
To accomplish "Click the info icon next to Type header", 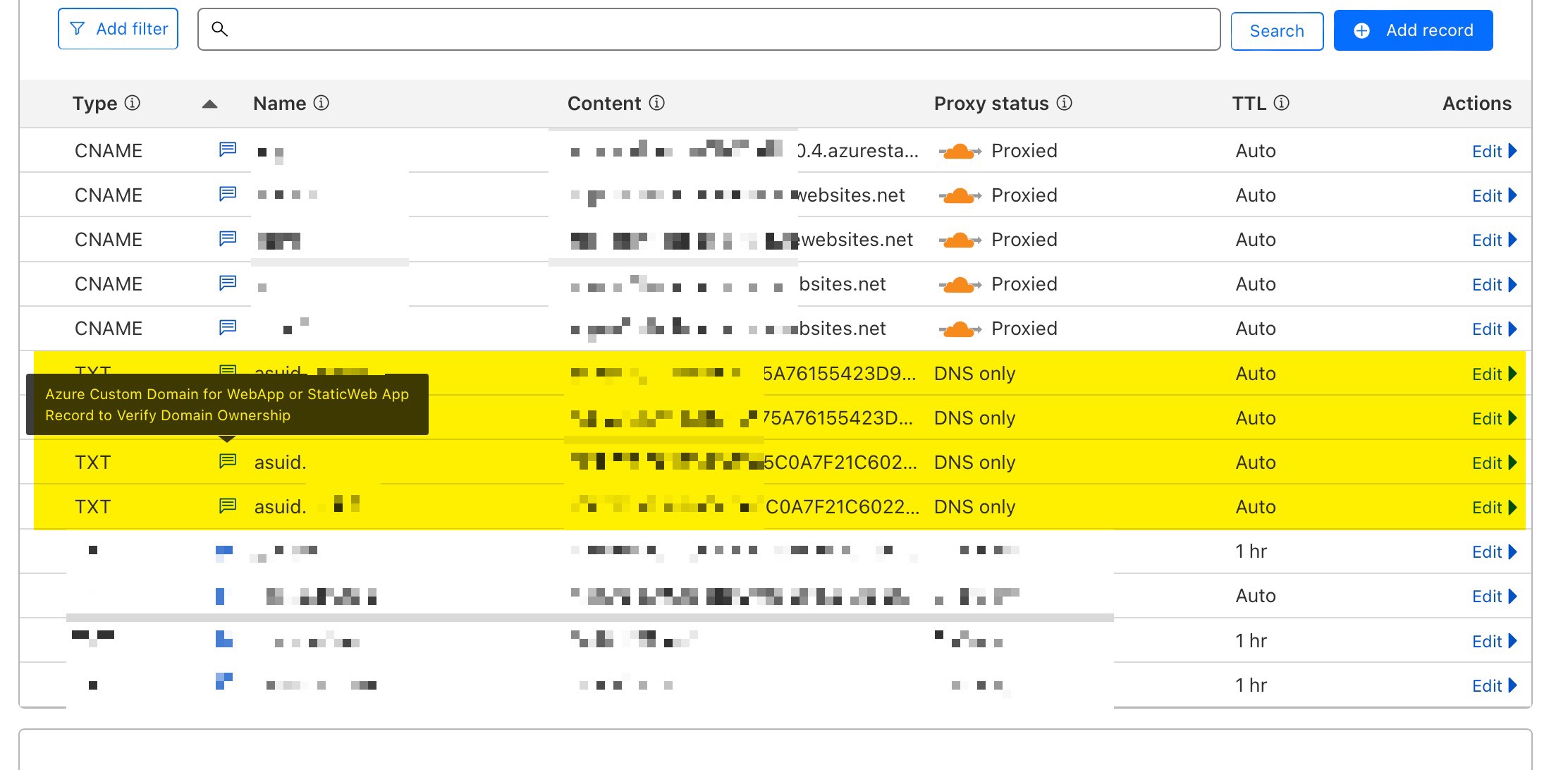I will 131,103.
